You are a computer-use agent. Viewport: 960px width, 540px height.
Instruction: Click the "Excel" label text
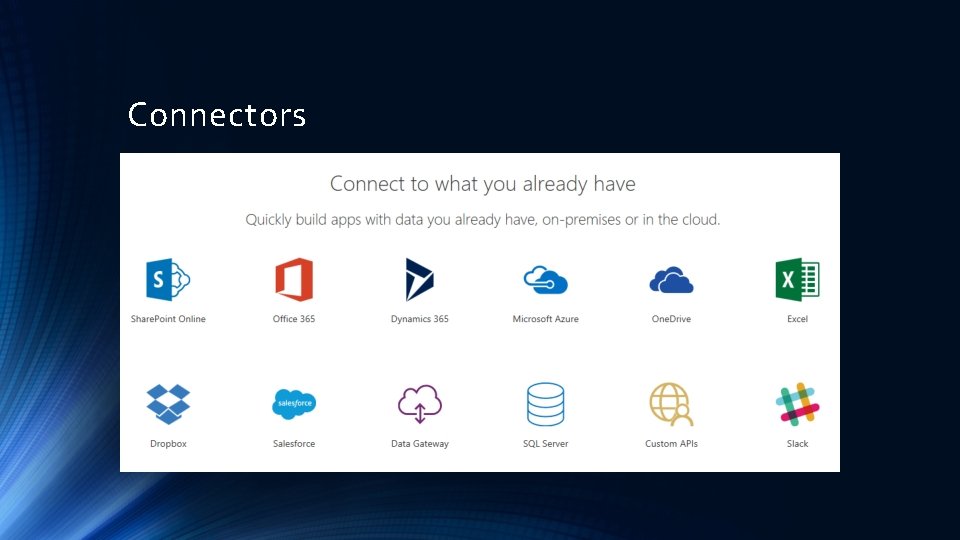[x=797, y=319]
